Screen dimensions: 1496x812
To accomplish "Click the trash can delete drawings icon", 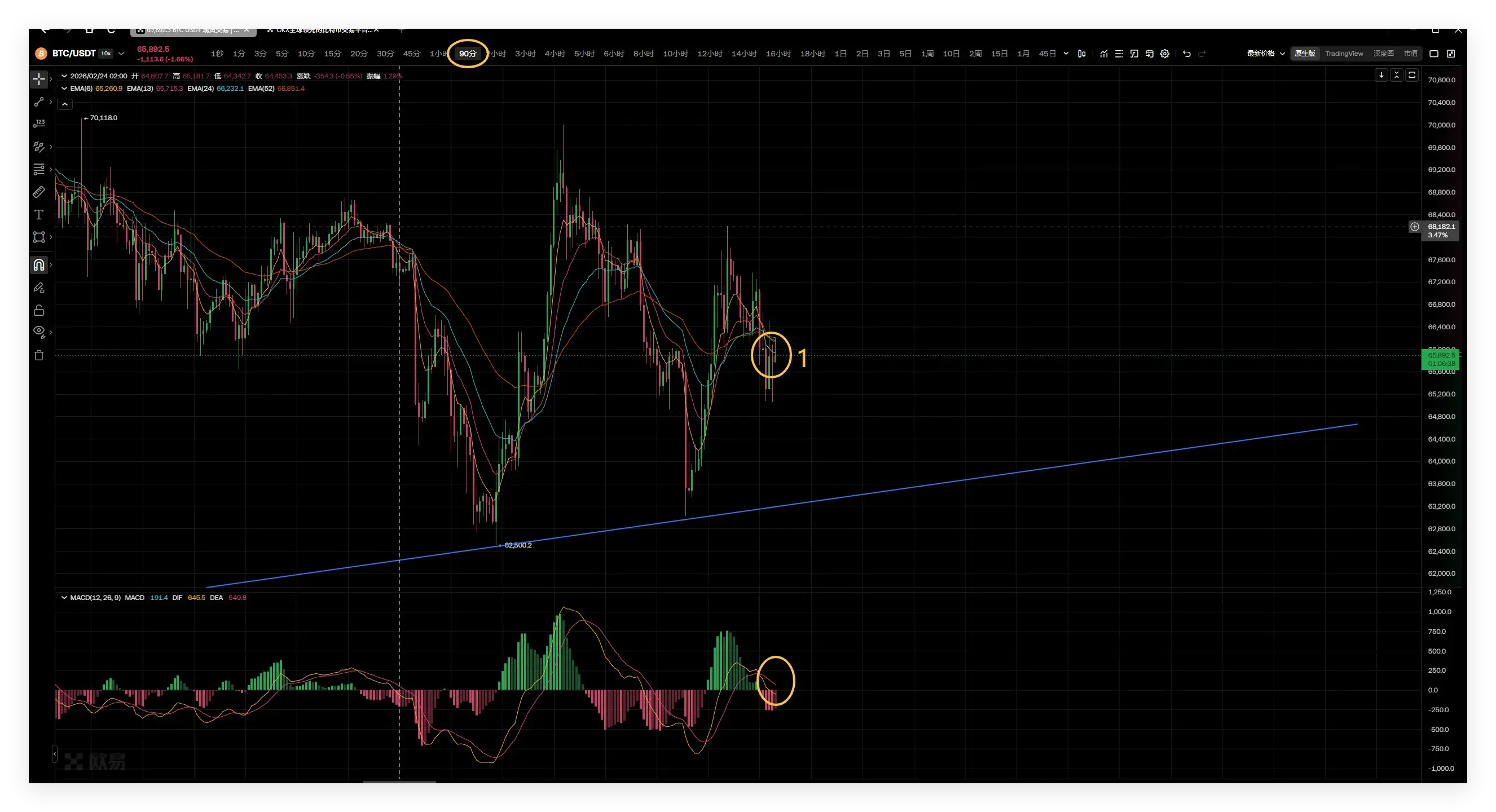I will click(x=38, y=355).
